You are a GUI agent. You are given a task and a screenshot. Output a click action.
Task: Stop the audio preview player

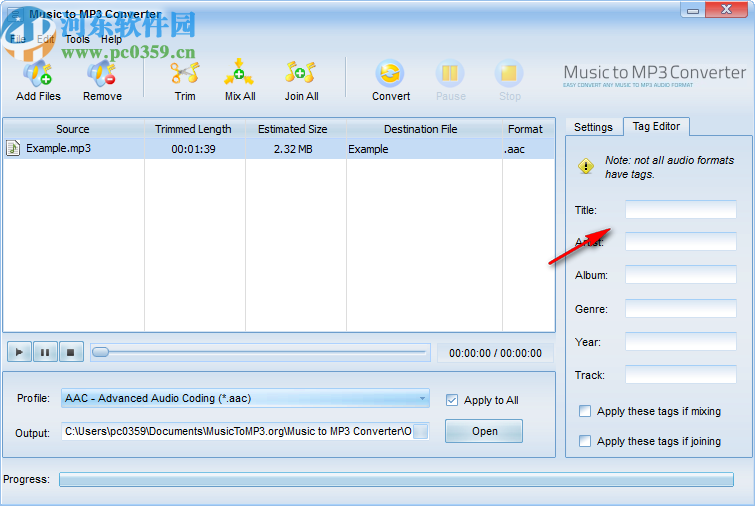pos(71,352)
